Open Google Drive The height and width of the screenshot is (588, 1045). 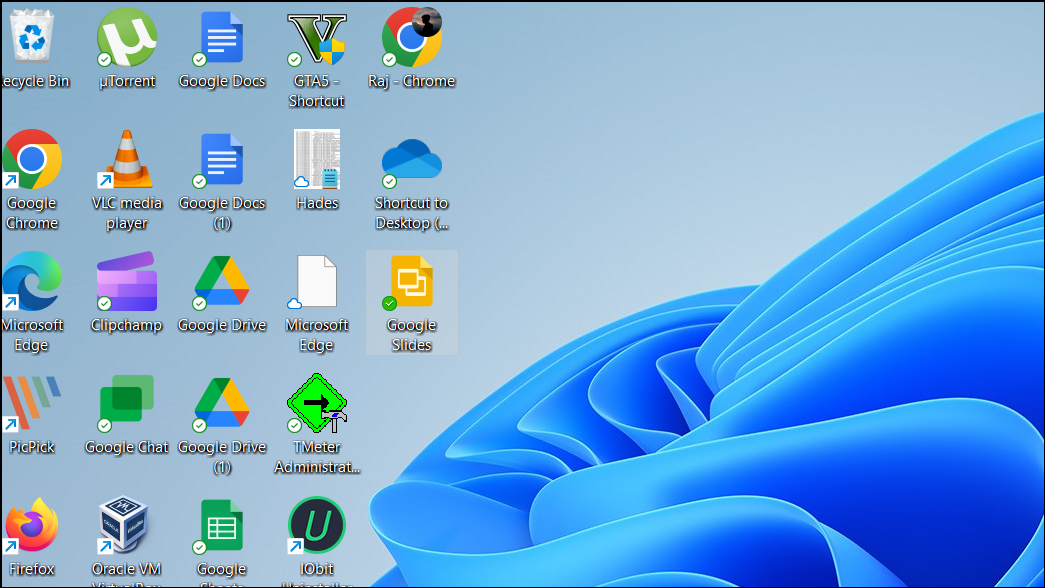222,282
